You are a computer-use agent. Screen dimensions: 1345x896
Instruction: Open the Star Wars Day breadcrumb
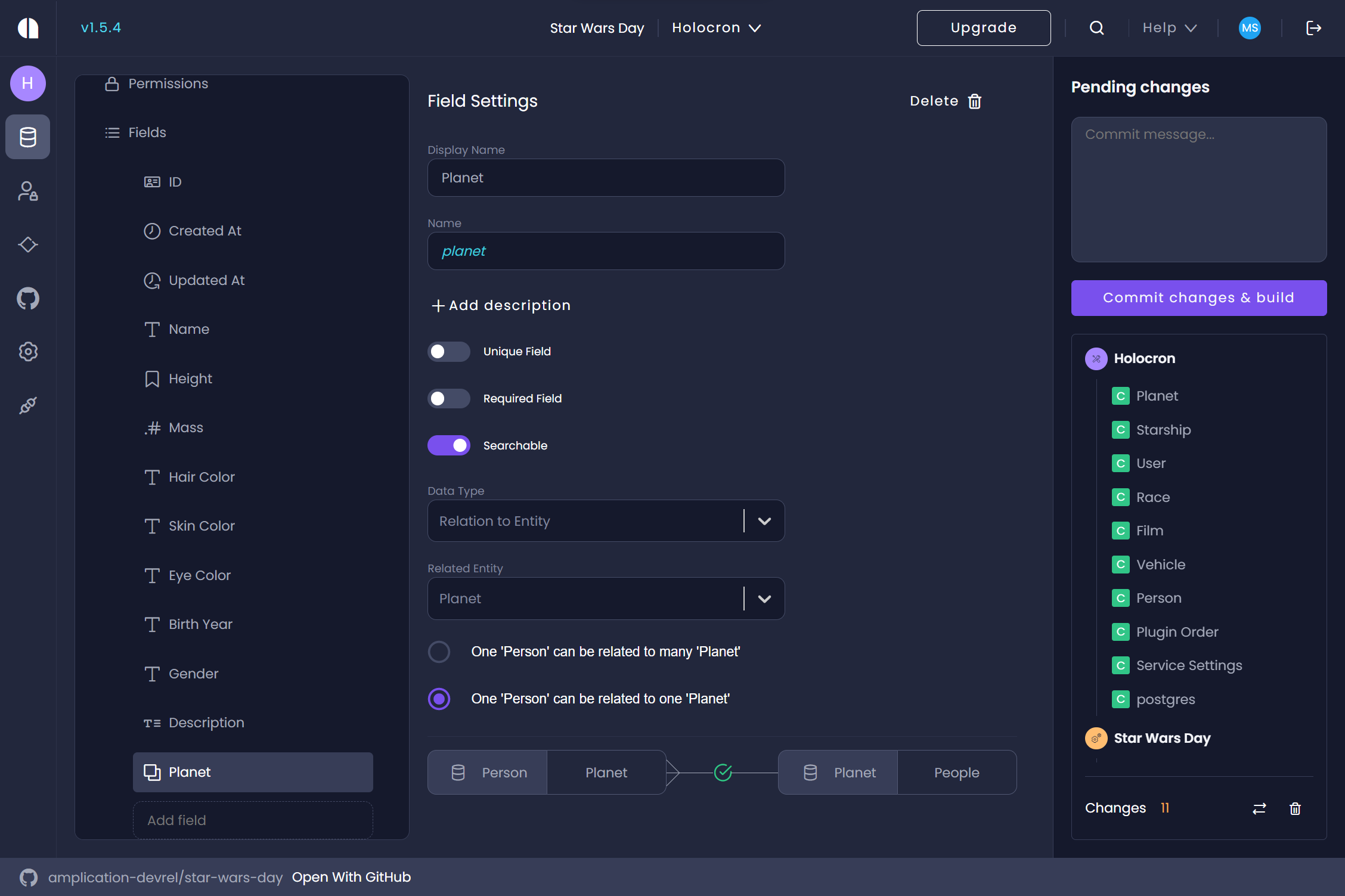[597, 28]
